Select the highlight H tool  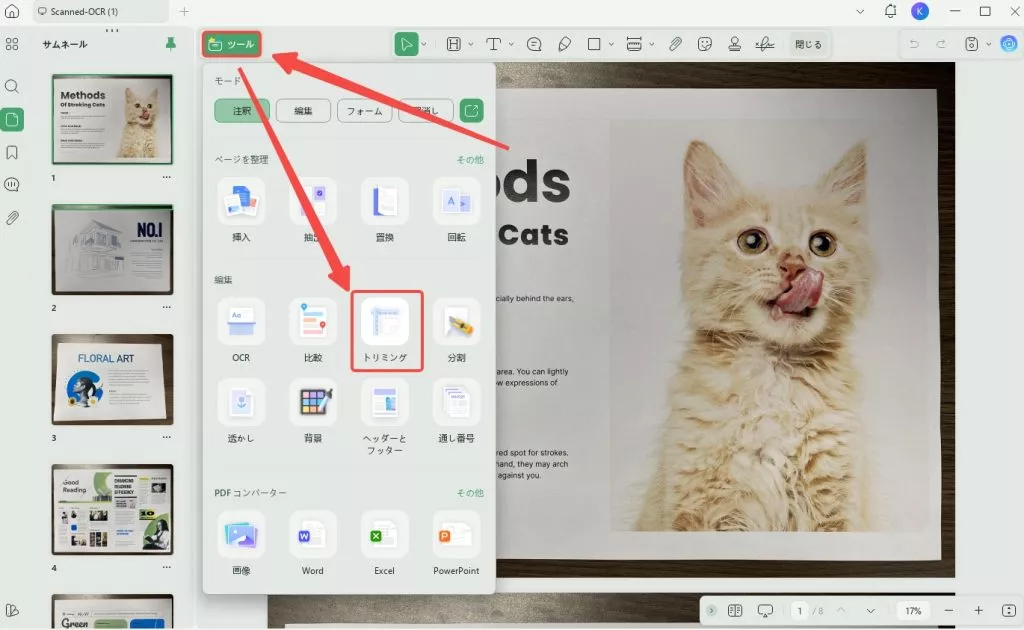point(453,44)
